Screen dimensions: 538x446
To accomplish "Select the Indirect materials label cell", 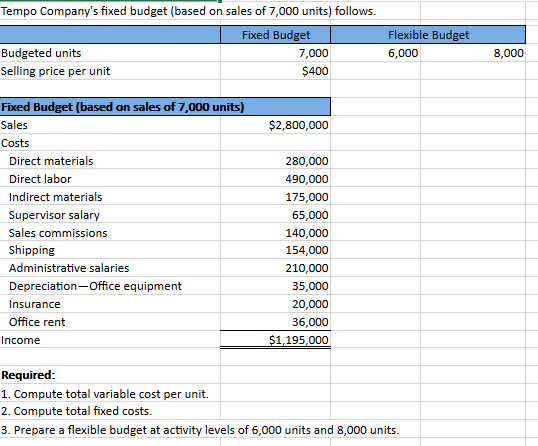I will (110, 197).
